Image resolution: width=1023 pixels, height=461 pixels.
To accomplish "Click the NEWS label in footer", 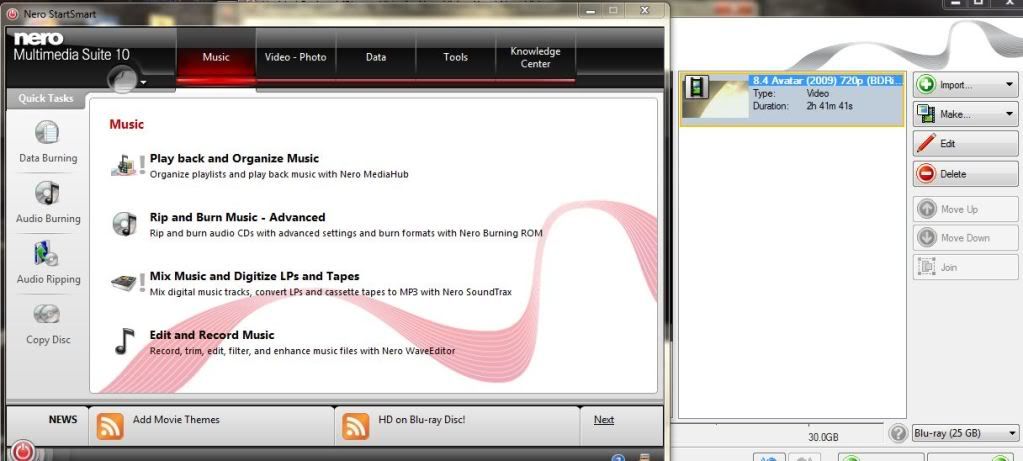I will tap(63, 419).
